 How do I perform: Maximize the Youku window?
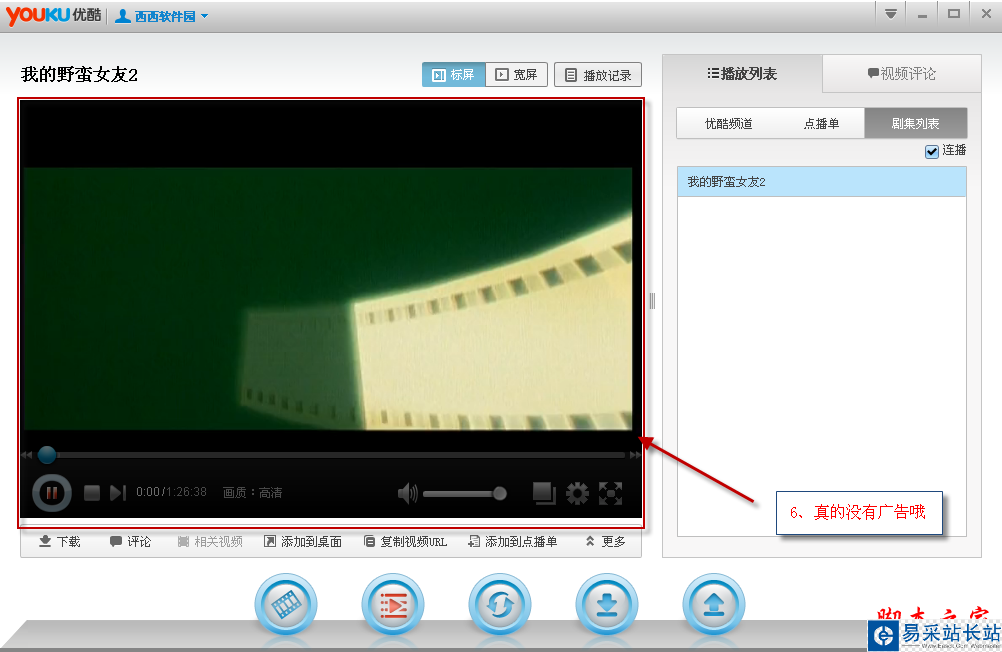[x=953, y=14]
